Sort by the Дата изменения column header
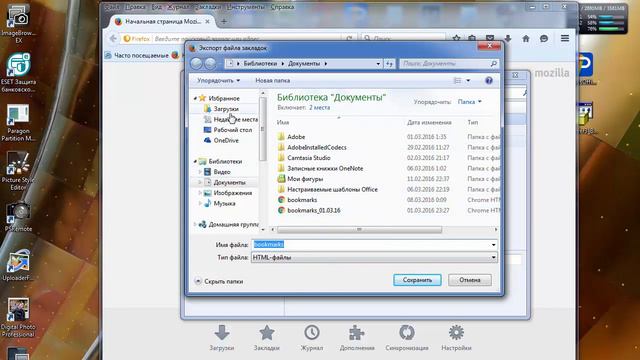The width and height of the screenshot is (640, 360). (x=429, y=122)
